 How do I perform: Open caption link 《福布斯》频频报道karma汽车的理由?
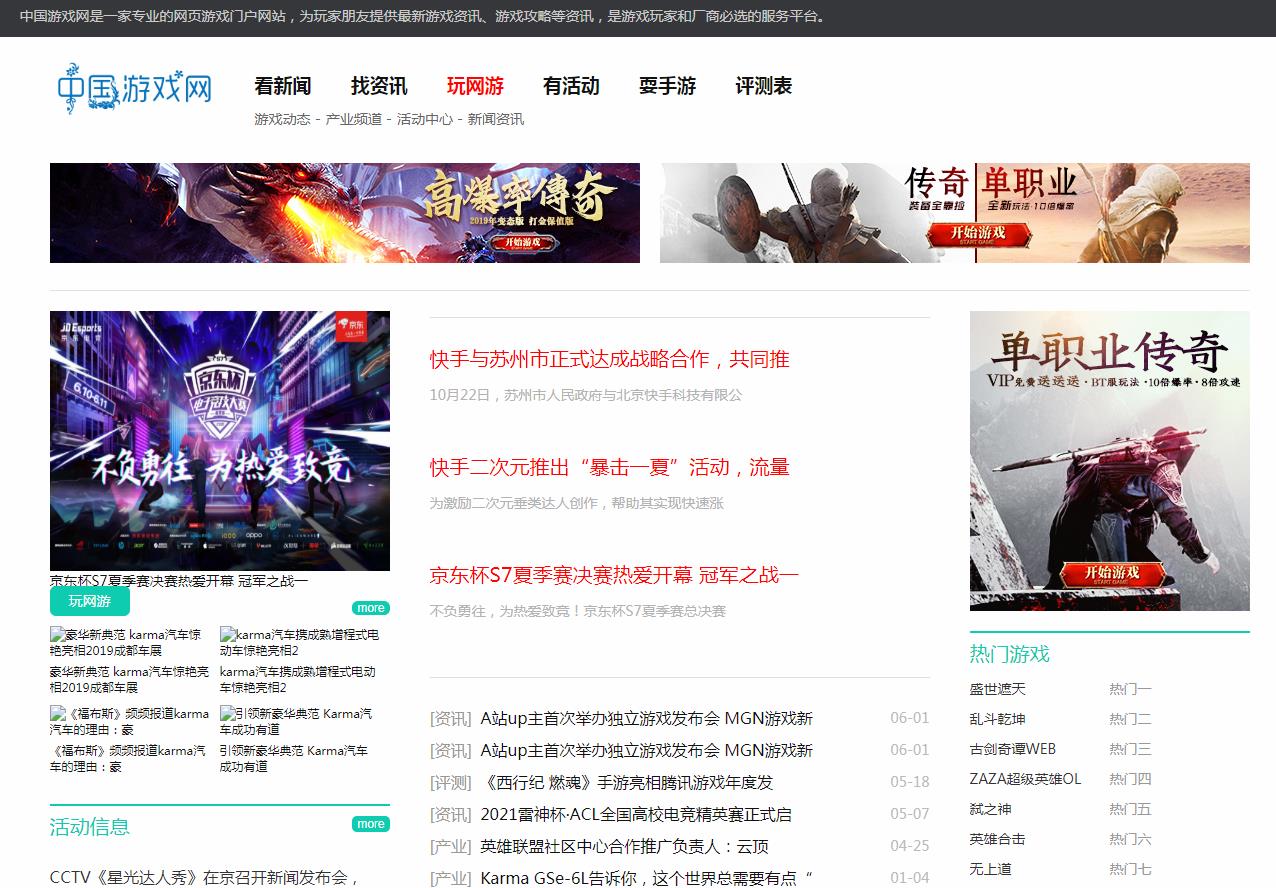pyautogui.click(x=128, y=758)
